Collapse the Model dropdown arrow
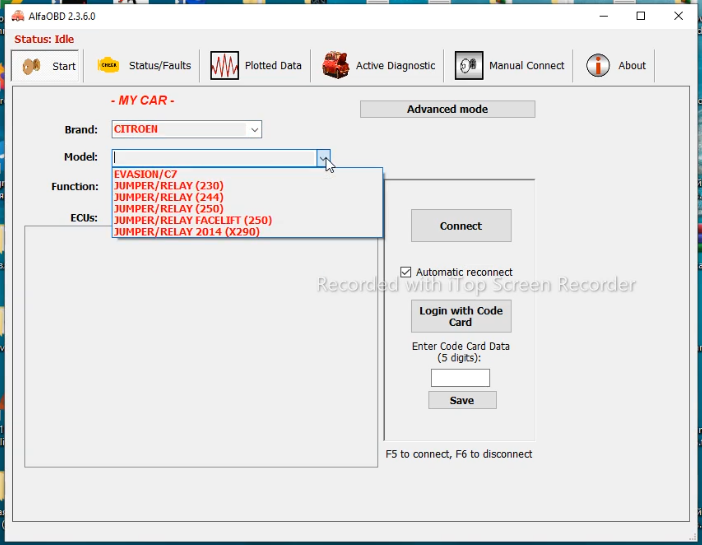 [323, 158]
